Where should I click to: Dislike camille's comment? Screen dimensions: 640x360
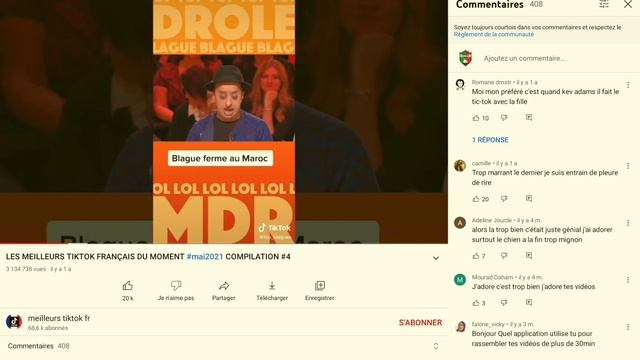coord(504,199)
